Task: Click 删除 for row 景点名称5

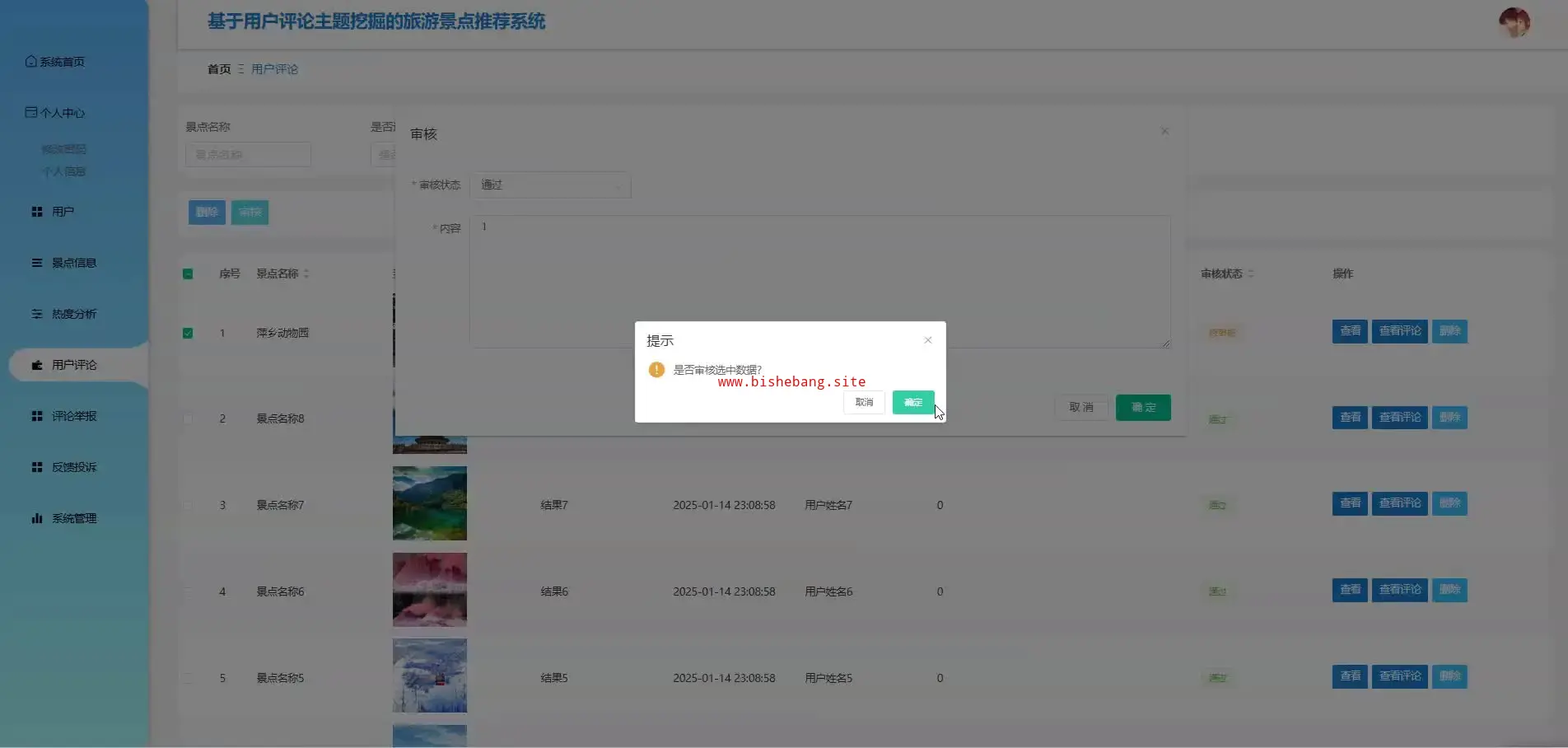Action: (x=1449, y=676)
